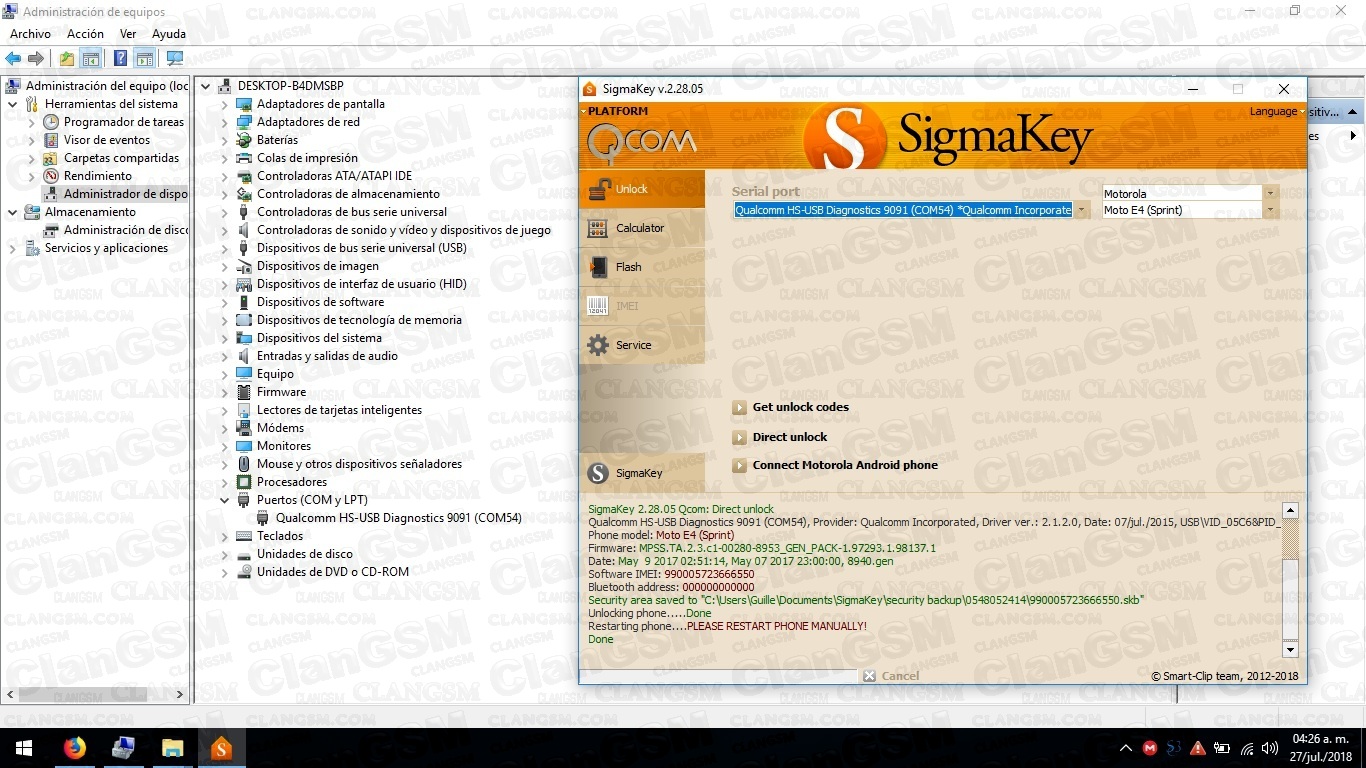Image resolution: width=1366 pixels, height=768 pixels.
Task: Expand the Teclados node
Action: [225, 536]
